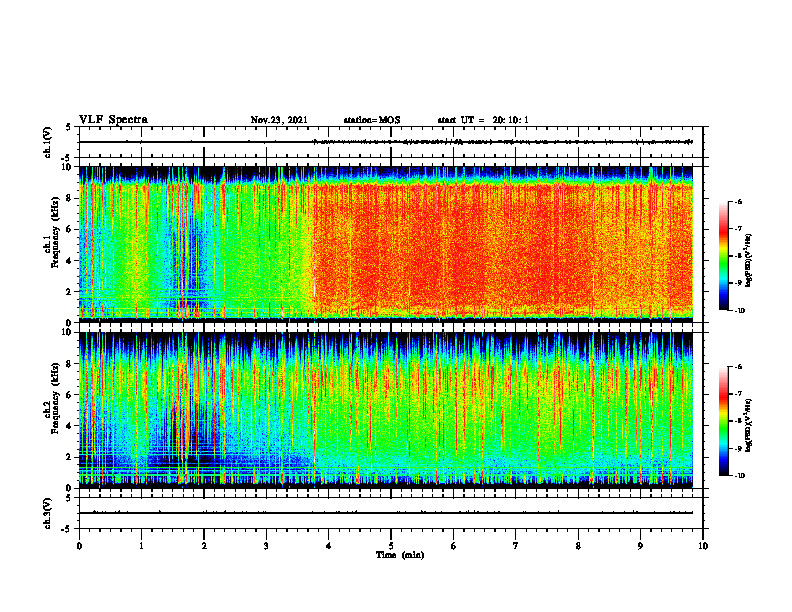Click the ch.2 "Frequency (kHz)" axis label
The image size is (792, 612).
click(x=56, y=398)
